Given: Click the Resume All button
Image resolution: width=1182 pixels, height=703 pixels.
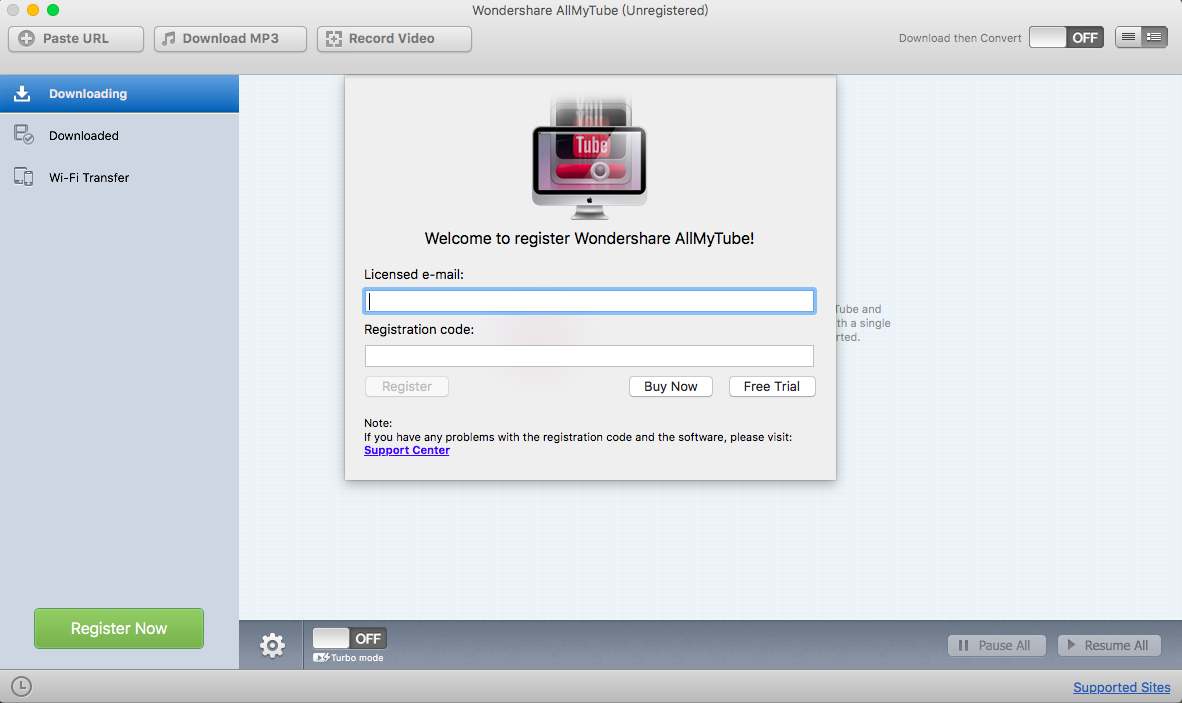Looking at the screenshot, I should pos(1109,646).
